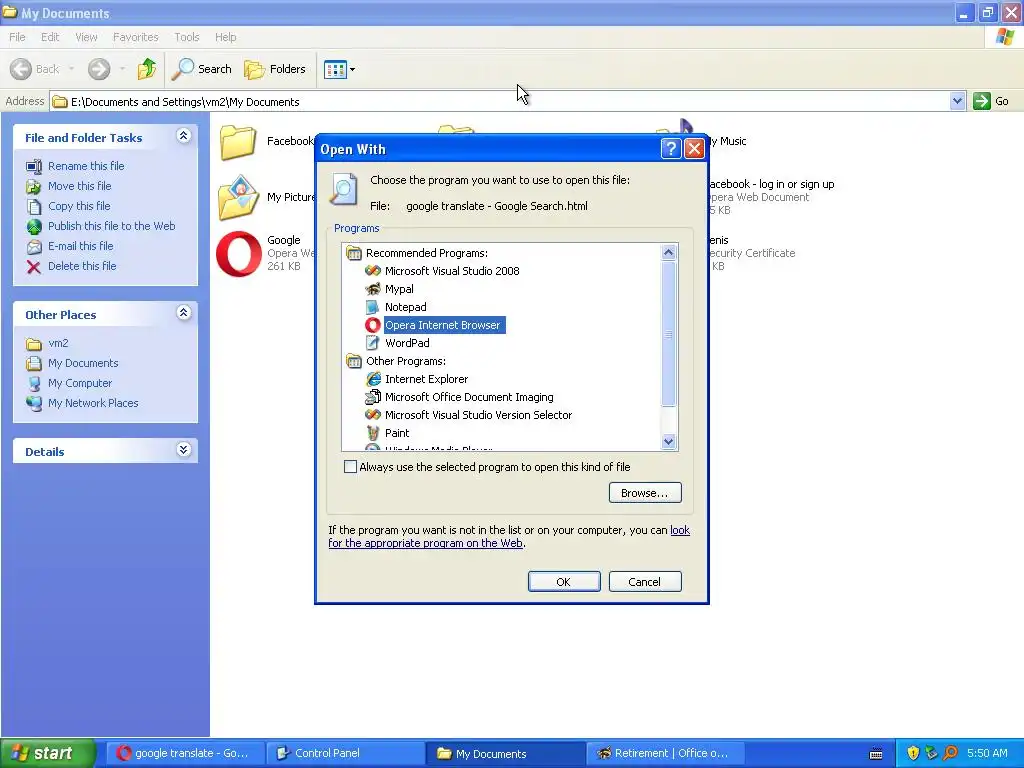Switch to Retirement Office taskbar window
The width and height of the screenshot is (1024, 768).
[665, 753]
